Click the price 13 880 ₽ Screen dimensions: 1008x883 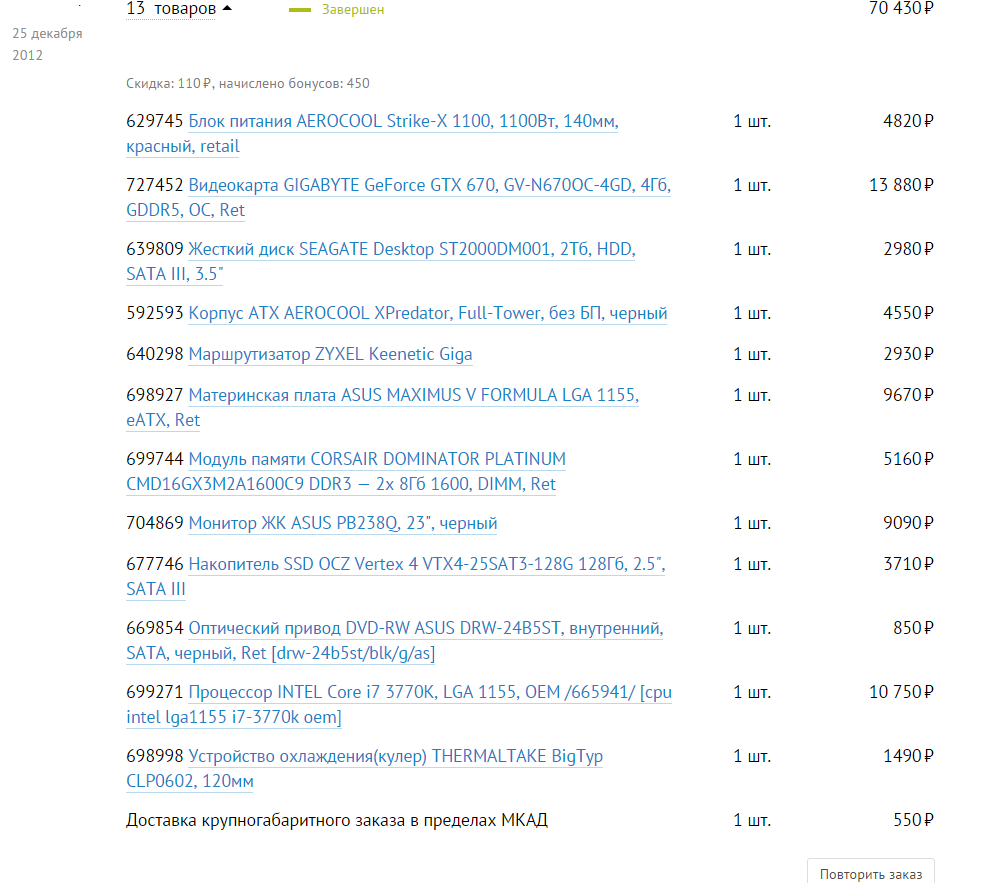coord(901,186)
